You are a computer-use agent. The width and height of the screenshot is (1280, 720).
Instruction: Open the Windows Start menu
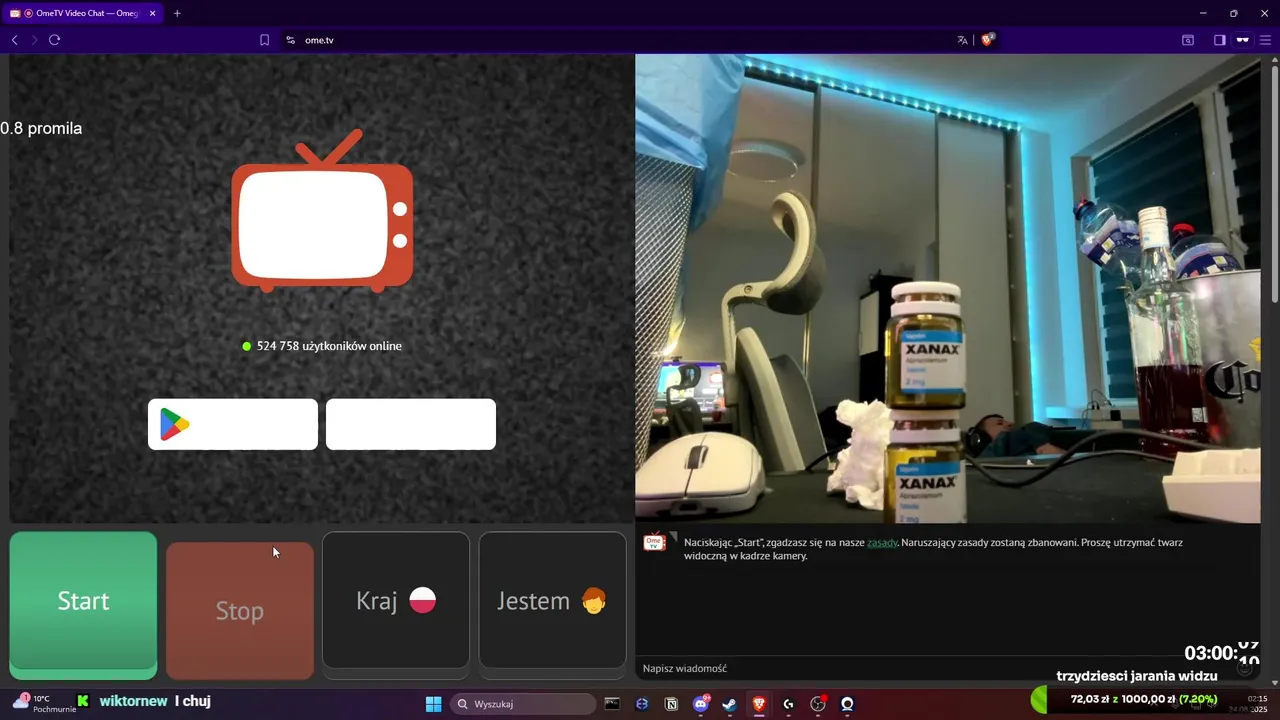coord(433,704)
